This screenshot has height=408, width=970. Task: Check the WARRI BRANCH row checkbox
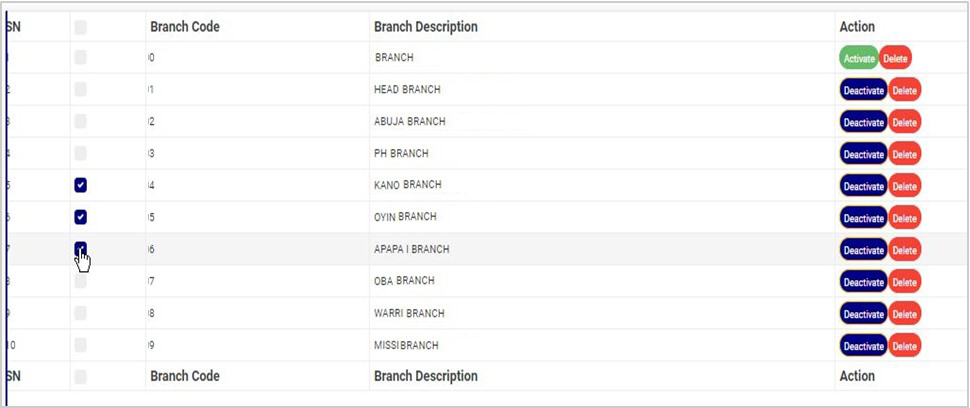coord(81,313)
